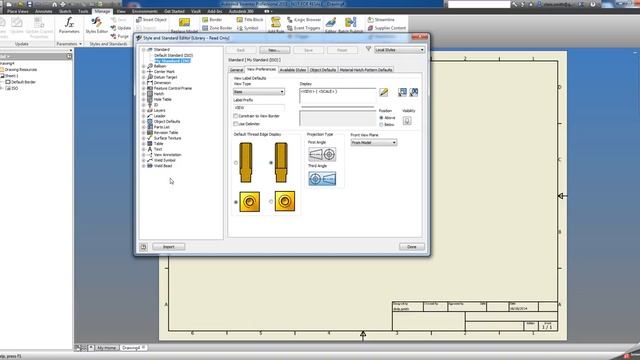This screenshot has width=640, height=360.
Task: Click the Border define tool
Action: click(212, 20)
